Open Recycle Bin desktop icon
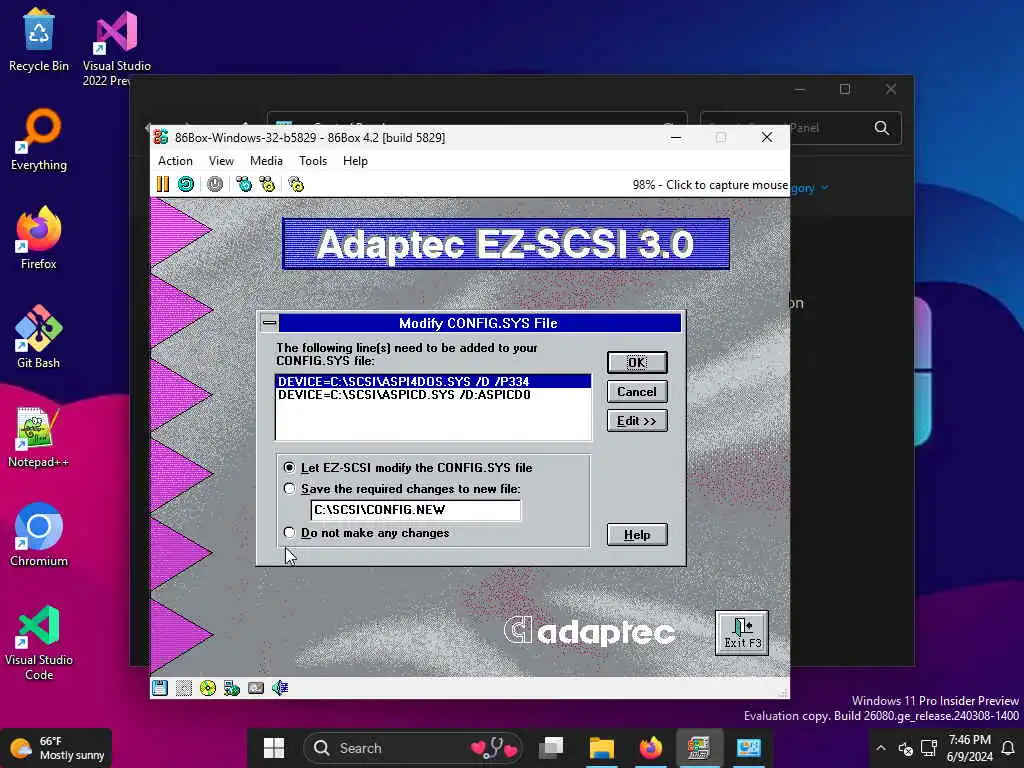Viewport: 1024px width, 768px height. coord(39,40)
